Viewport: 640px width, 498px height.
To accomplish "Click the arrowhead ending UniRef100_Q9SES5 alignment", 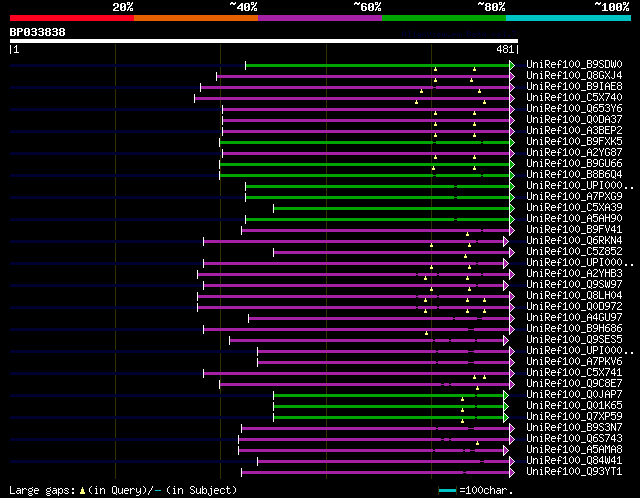I will coord(506,340).
